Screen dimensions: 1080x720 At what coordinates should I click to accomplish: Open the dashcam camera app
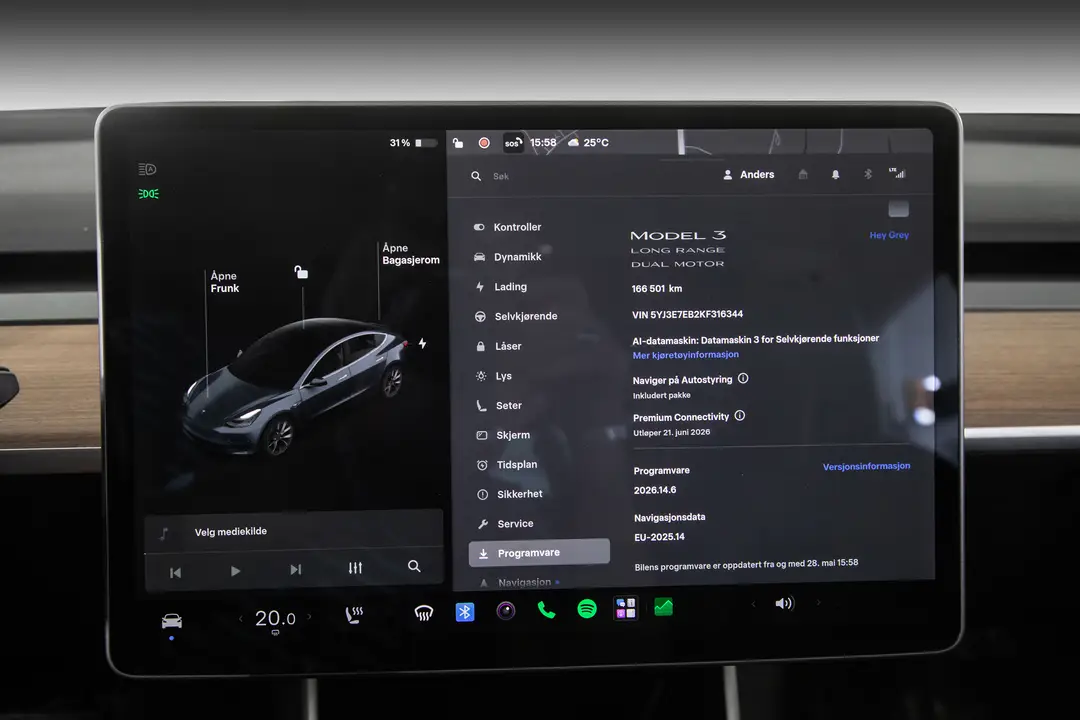(506, 610)
